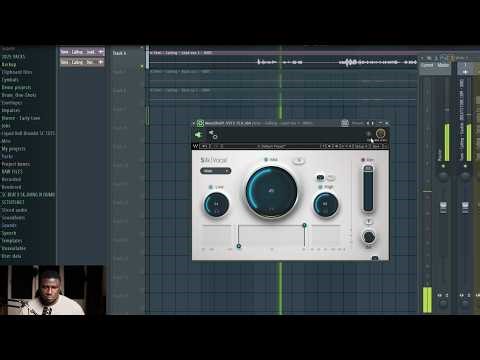The image size is (480, 360).
Task: Open the RAW FILES browser folder
Action: click(12, 172)
